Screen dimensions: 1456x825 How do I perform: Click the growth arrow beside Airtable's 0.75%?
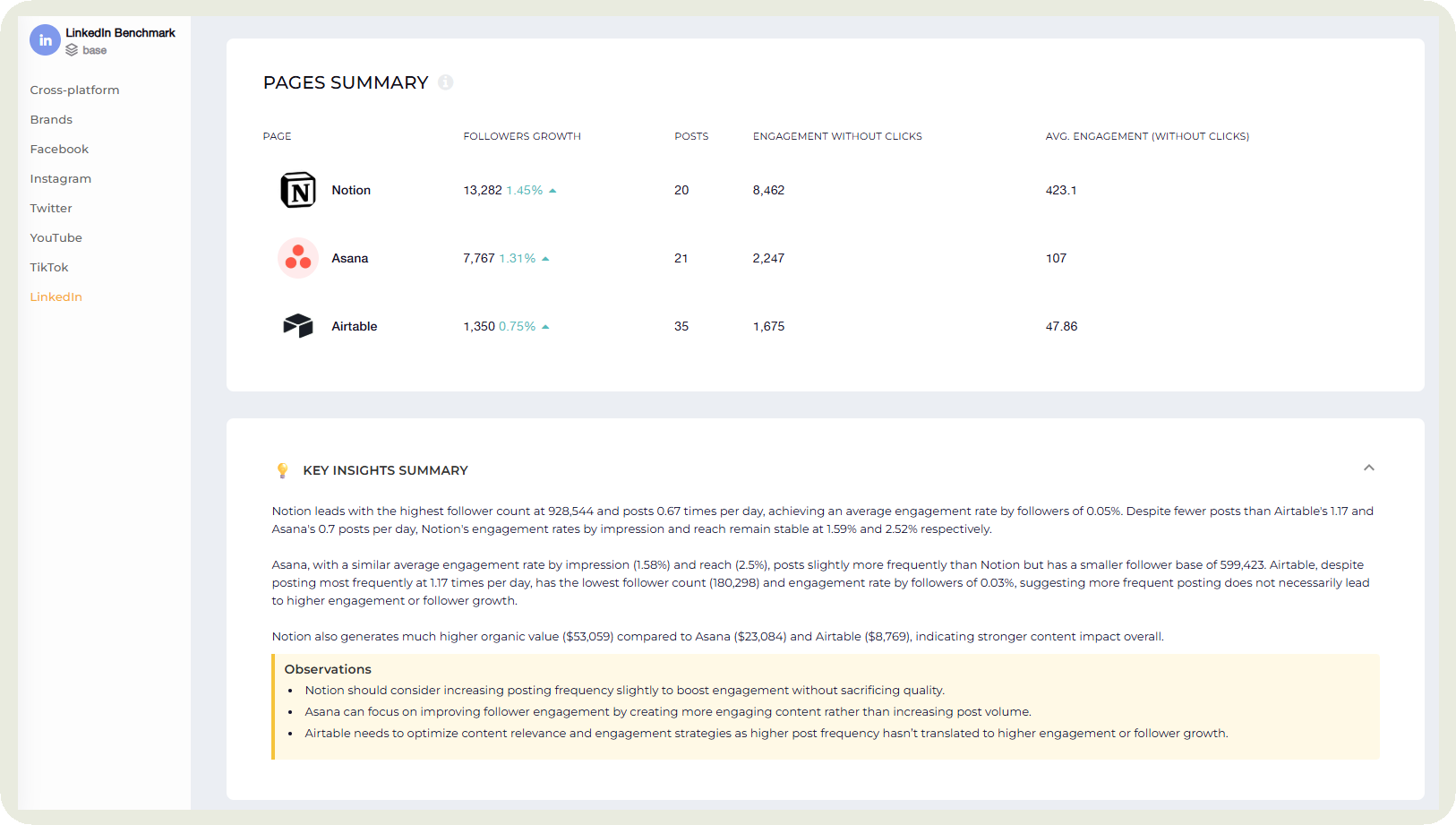pyautogui.click(x=547, y=326)
